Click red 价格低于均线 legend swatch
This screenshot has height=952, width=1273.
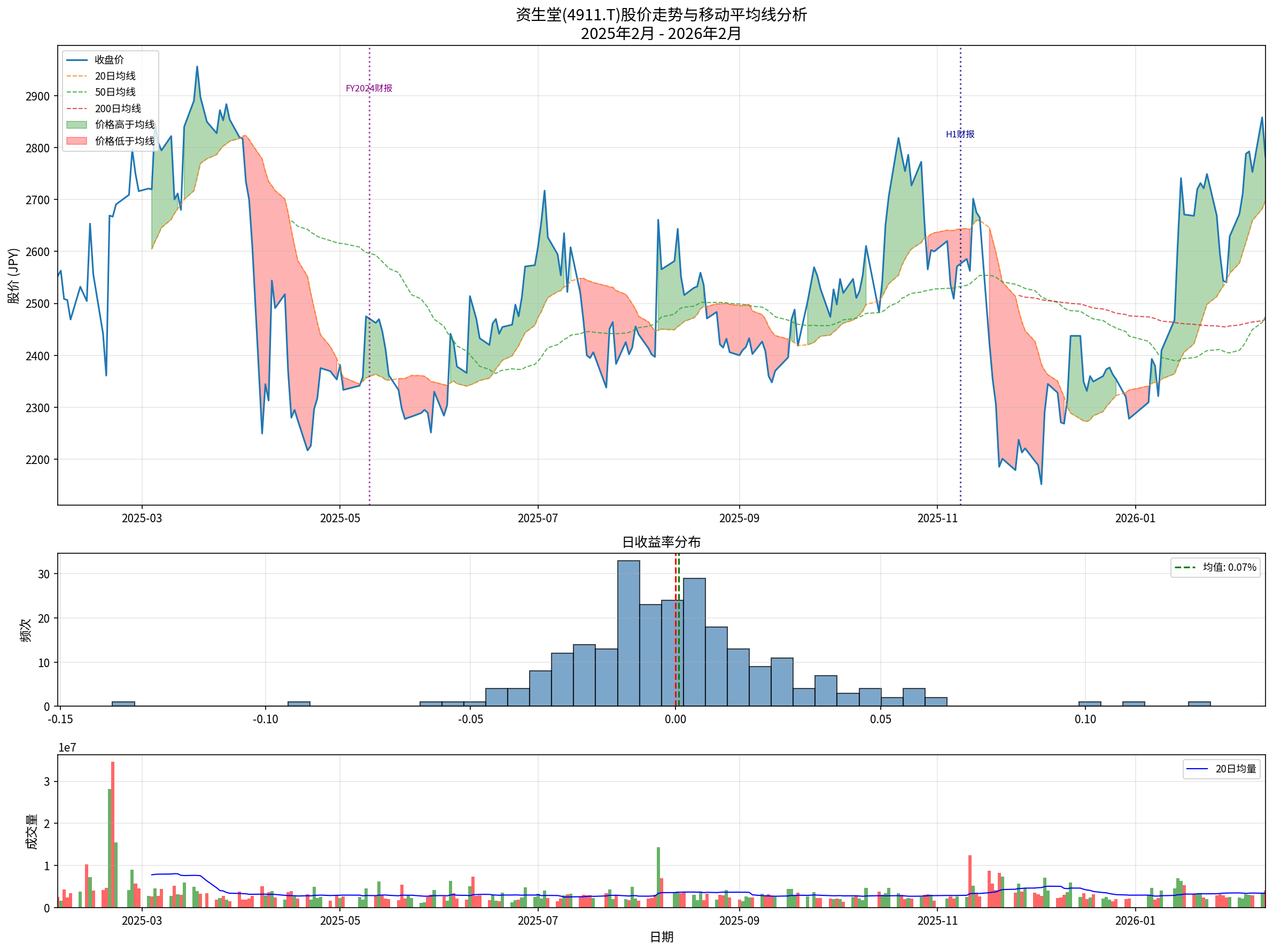(x=76, y=141)
